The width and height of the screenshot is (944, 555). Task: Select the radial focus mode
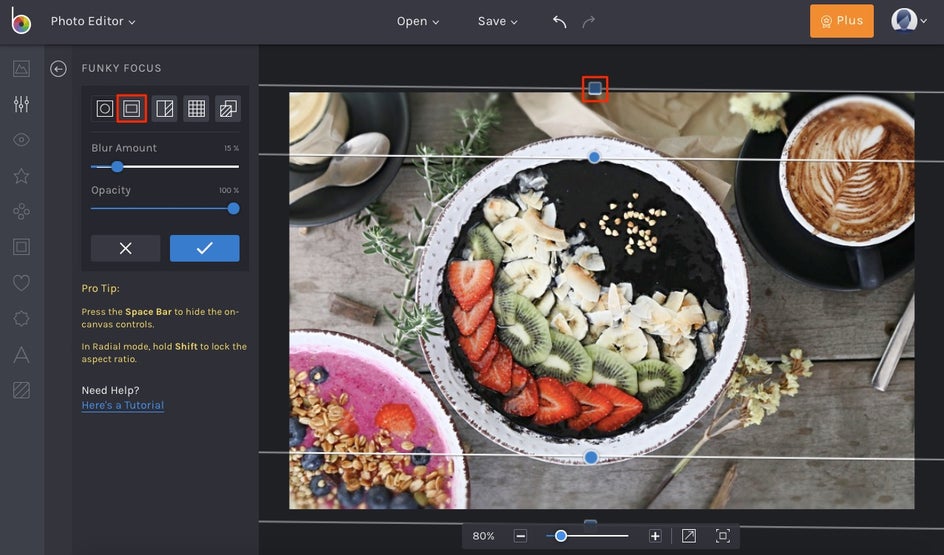coord(104,109)
